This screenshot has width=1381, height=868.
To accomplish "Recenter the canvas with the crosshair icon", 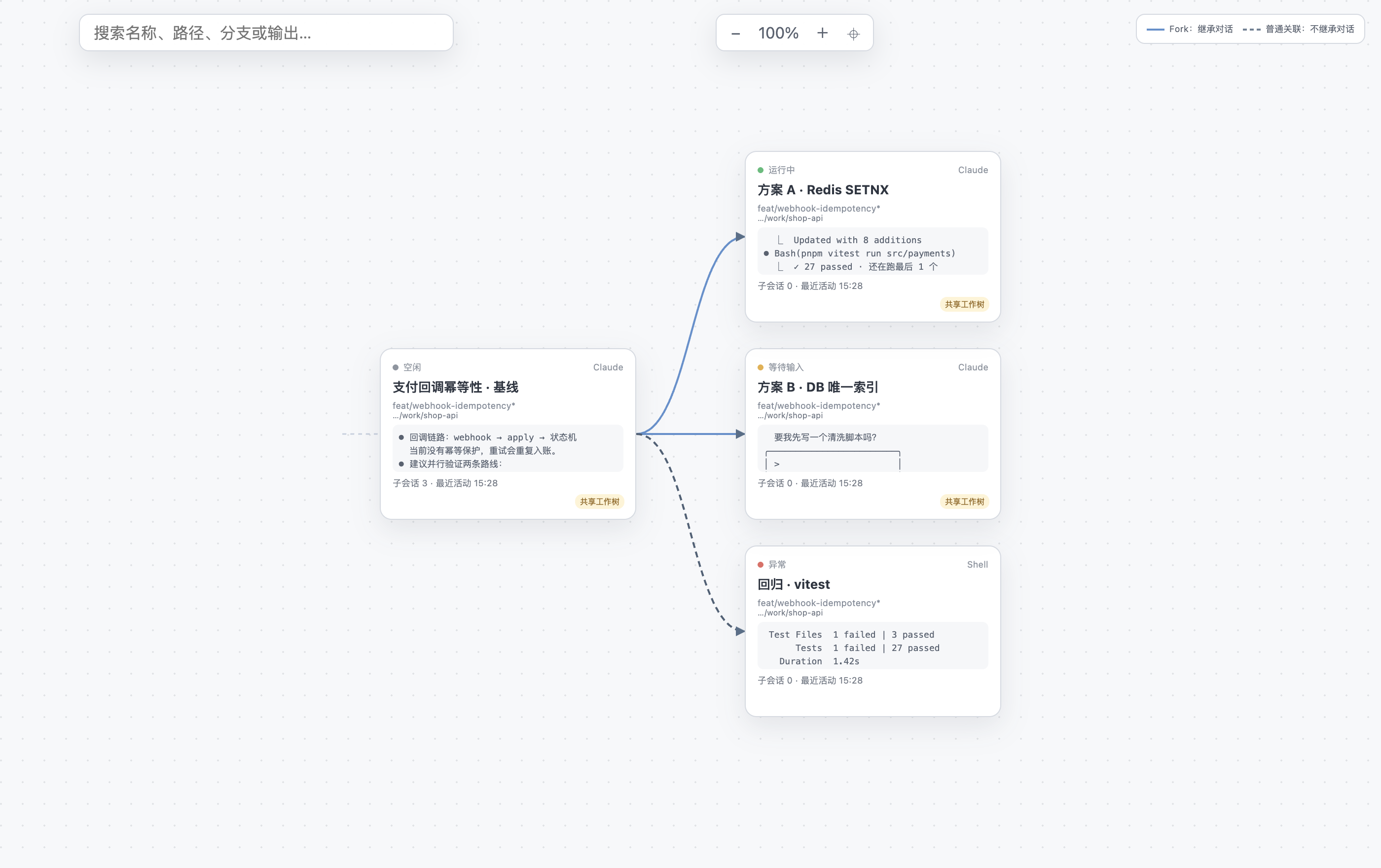I will click(x=853, y=34).
